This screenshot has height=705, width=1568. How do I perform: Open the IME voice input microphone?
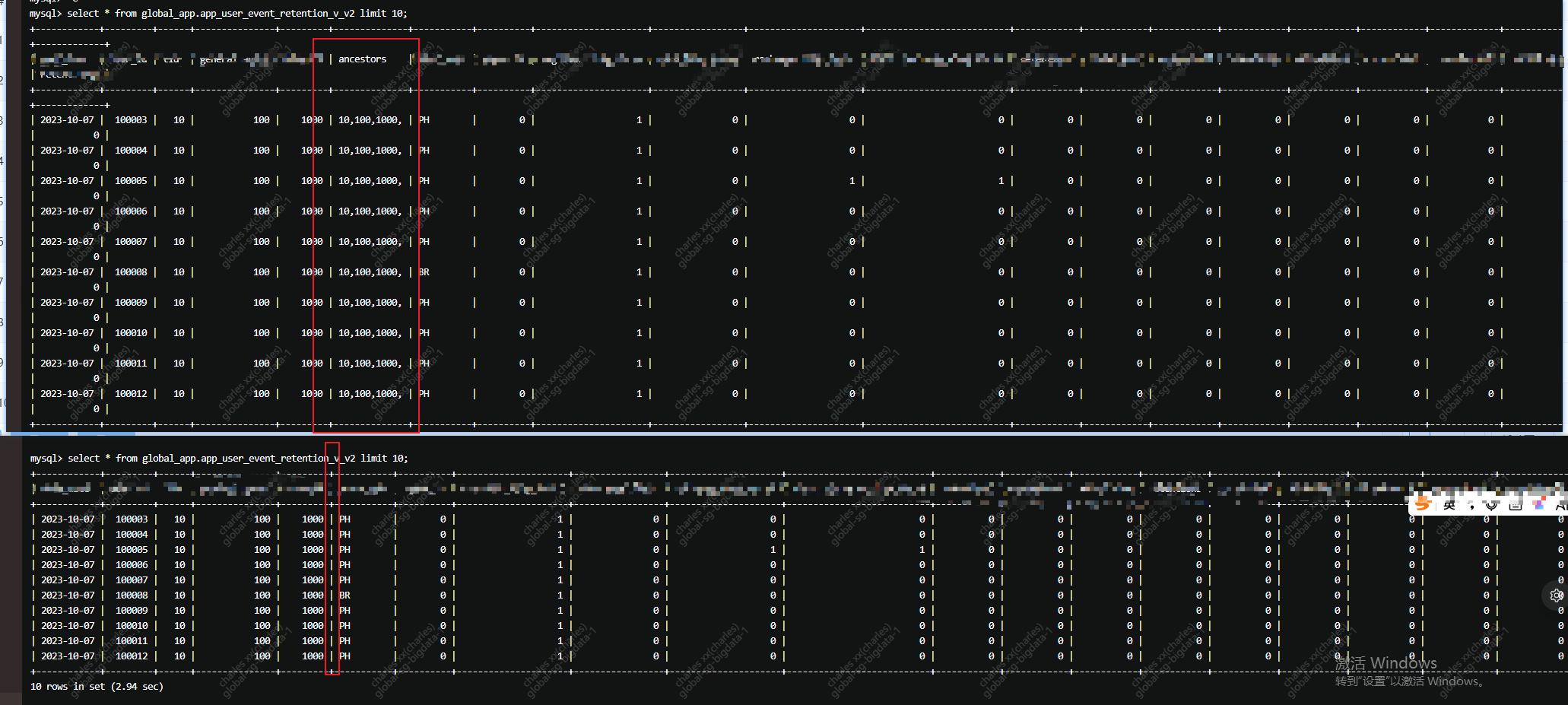point(1492,505)
